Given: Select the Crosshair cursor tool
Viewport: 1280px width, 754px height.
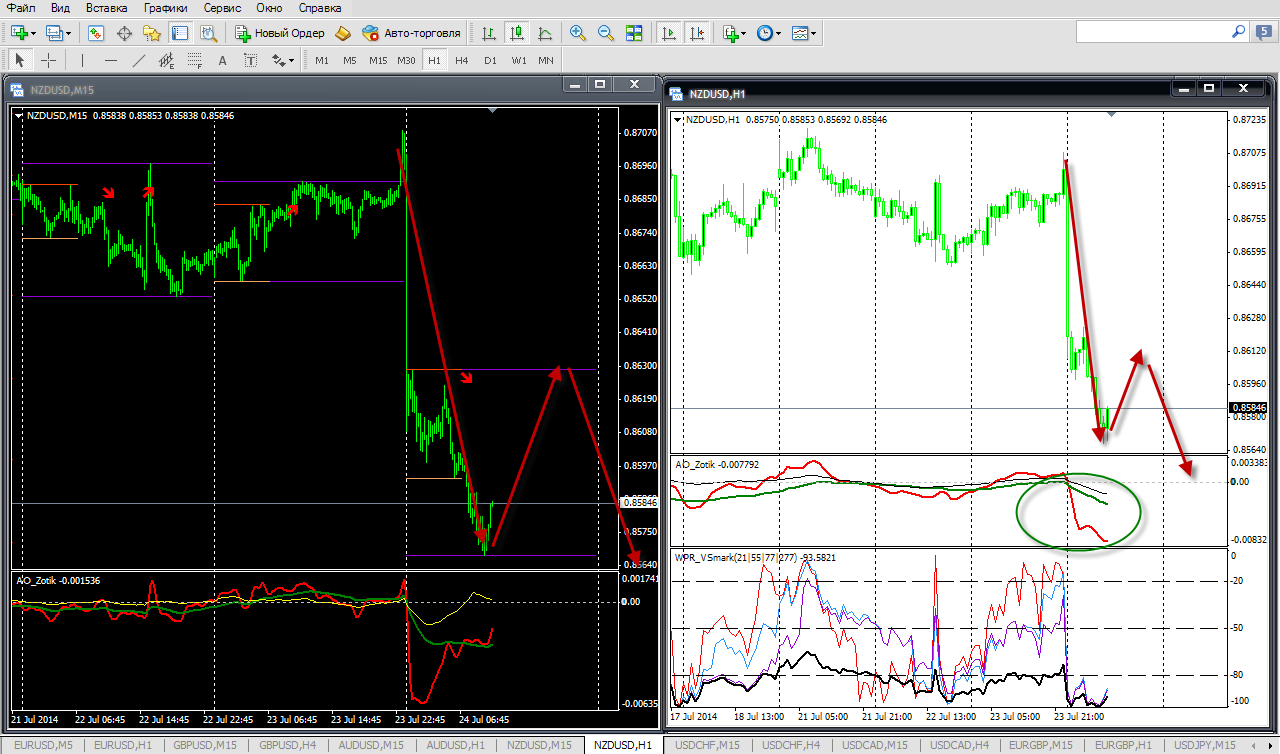Looking at the screenshot, I should click(48, 60).
